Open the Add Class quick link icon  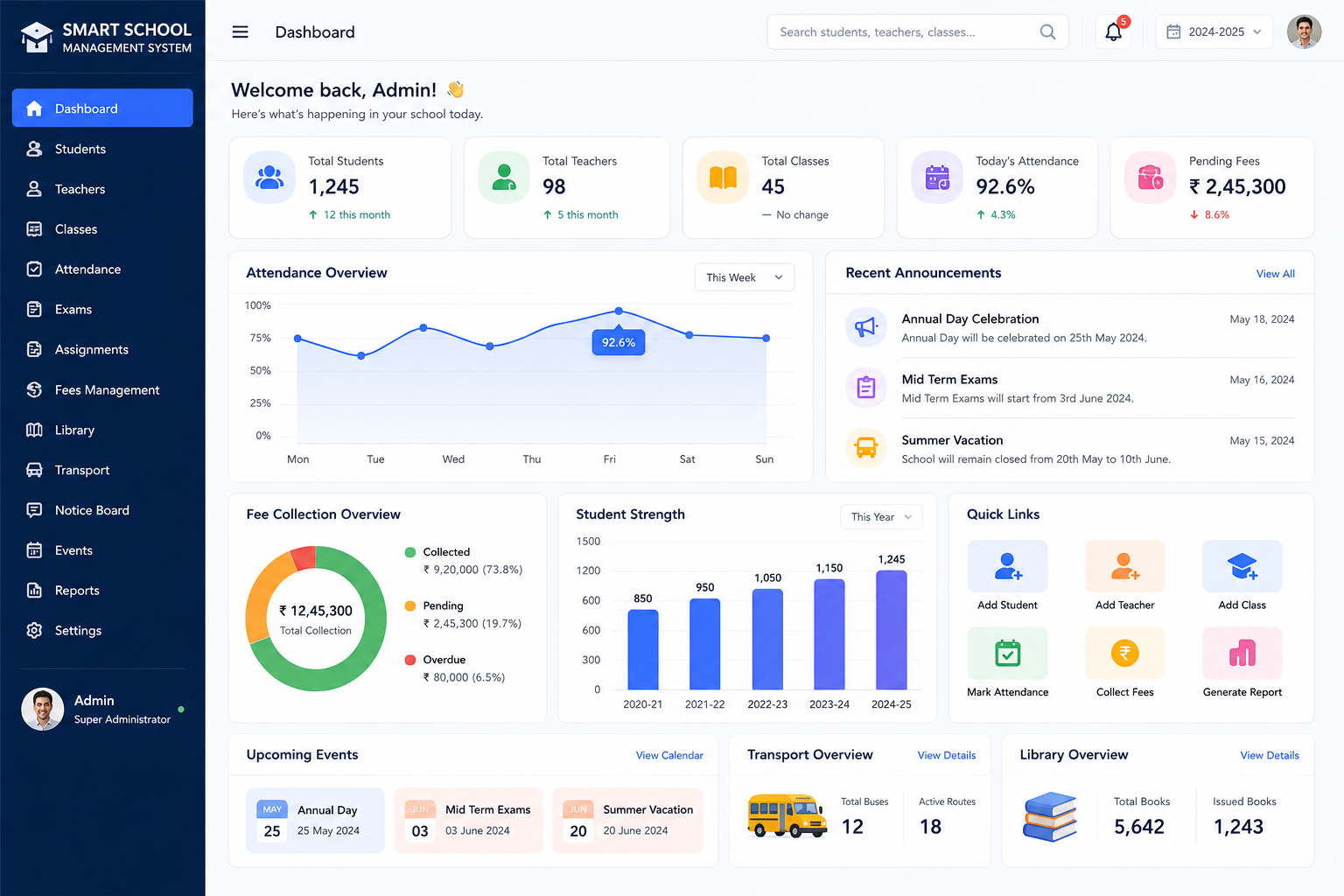(1242, 566)
